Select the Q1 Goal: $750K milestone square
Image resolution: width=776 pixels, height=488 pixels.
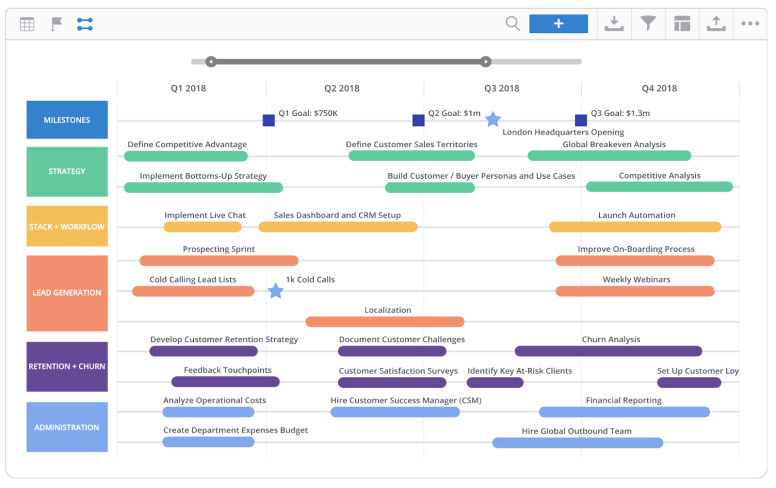pos(269,120)
